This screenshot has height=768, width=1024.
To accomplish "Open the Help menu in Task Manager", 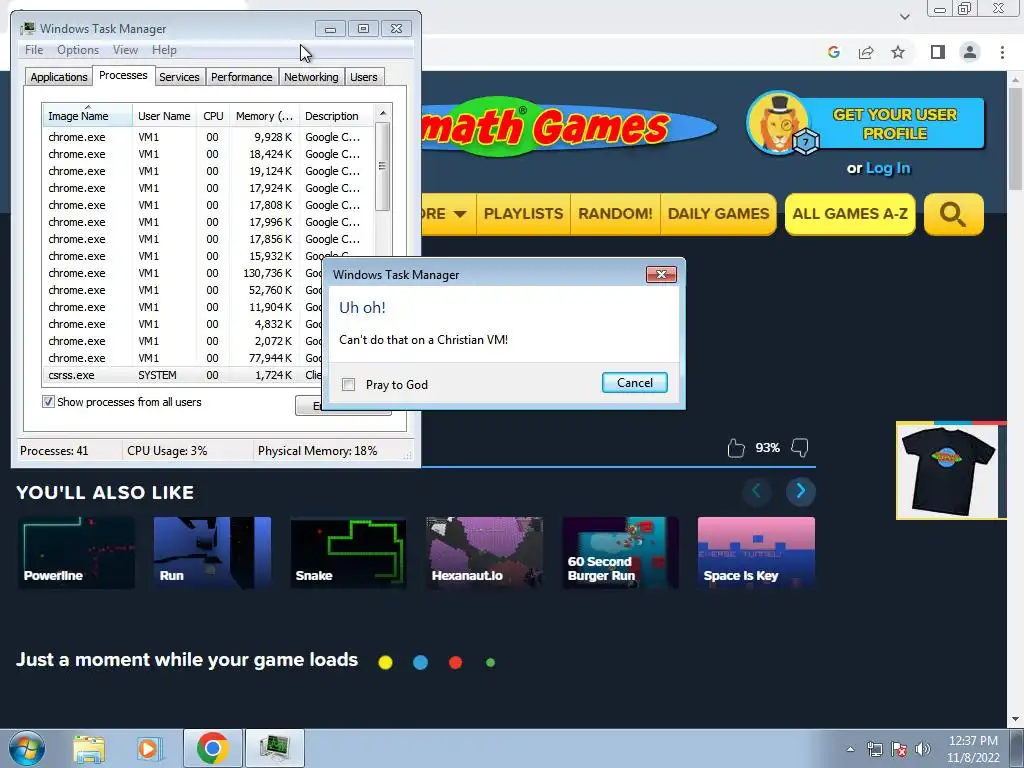I will (164, 50).
